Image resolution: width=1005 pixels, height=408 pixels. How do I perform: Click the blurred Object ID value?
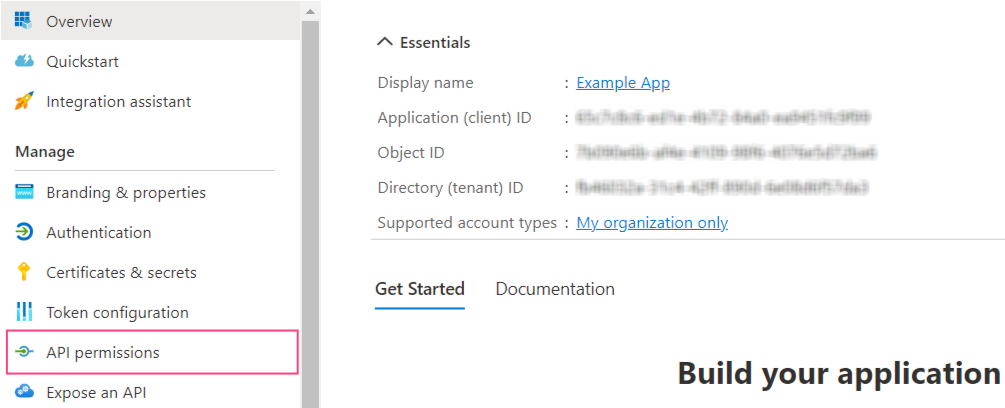point(726,153)
